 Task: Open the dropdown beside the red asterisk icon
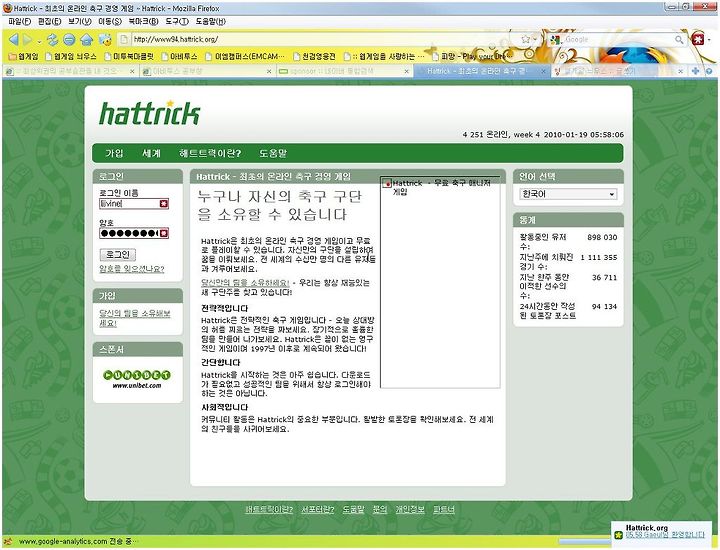(709, 40)
